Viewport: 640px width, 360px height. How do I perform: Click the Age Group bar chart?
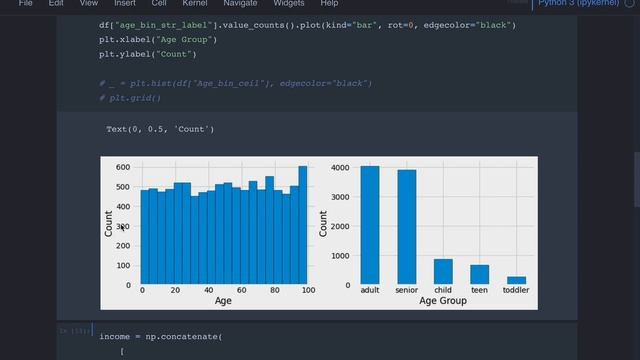[x=443, y=224]
